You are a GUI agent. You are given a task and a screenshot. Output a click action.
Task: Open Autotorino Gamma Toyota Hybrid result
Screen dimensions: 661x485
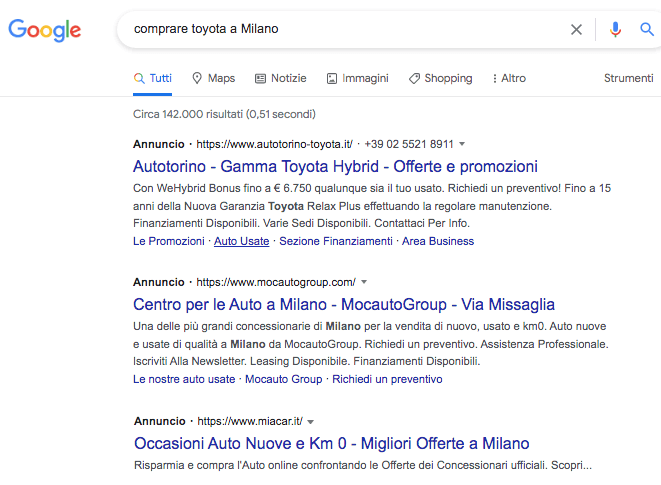(335, 167)
